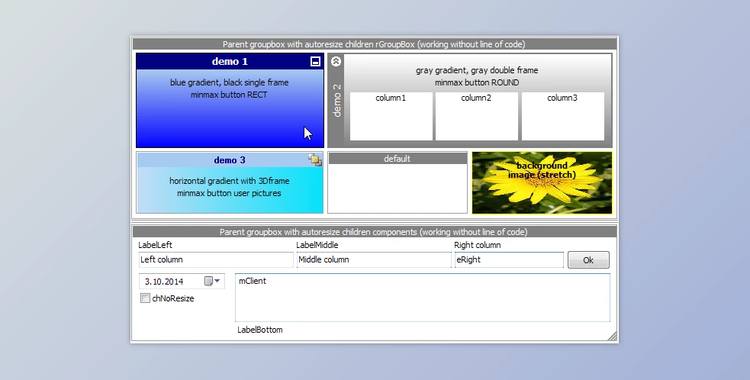
Task: Minimize the demo 1 group box
Action: (315, 61)
